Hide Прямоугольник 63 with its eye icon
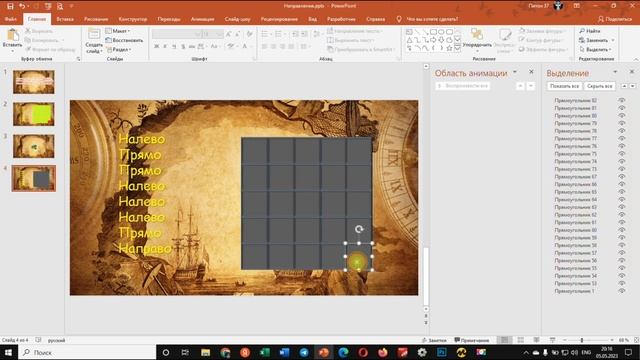 (x=622, y=207)
